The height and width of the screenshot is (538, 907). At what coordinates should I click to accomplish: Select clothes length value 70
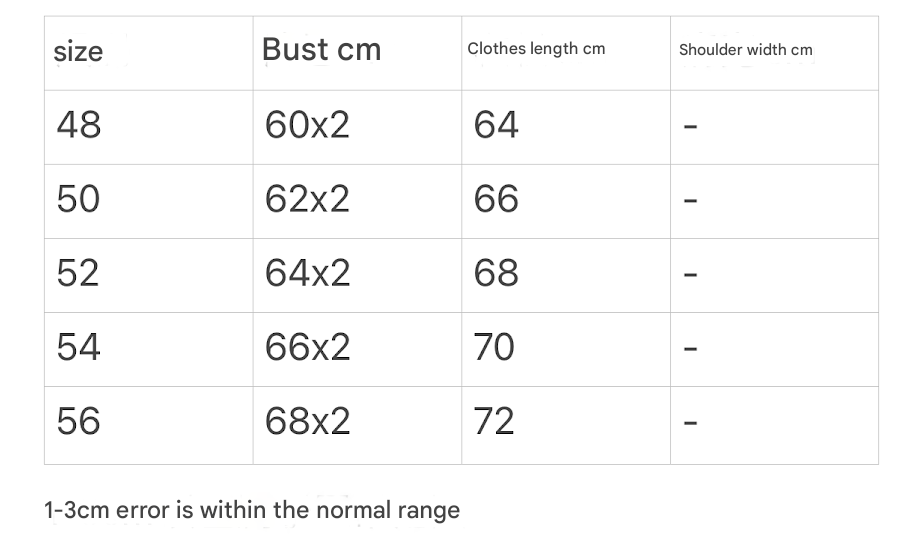tap(494, 347)
